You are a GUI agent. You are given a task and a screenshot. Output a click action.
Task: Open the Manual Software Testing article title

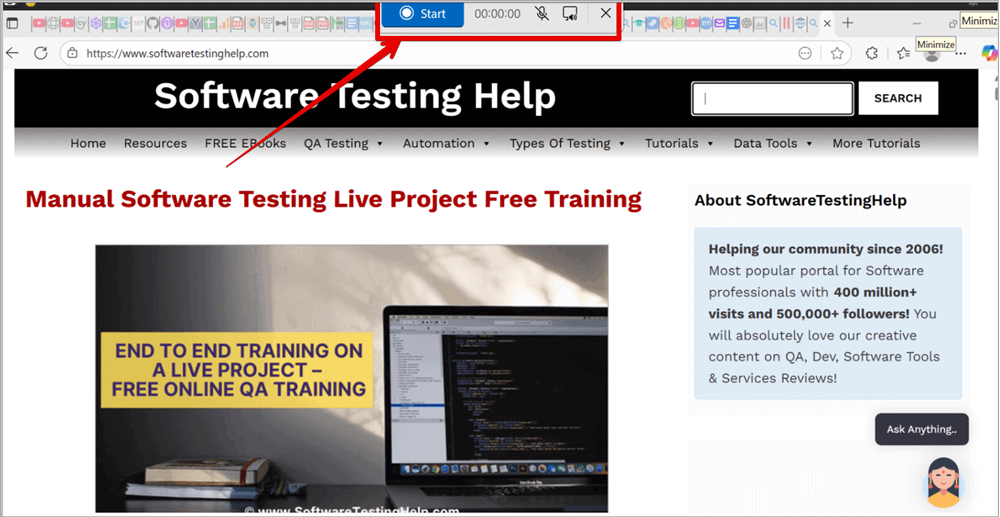tap(333, 199)
